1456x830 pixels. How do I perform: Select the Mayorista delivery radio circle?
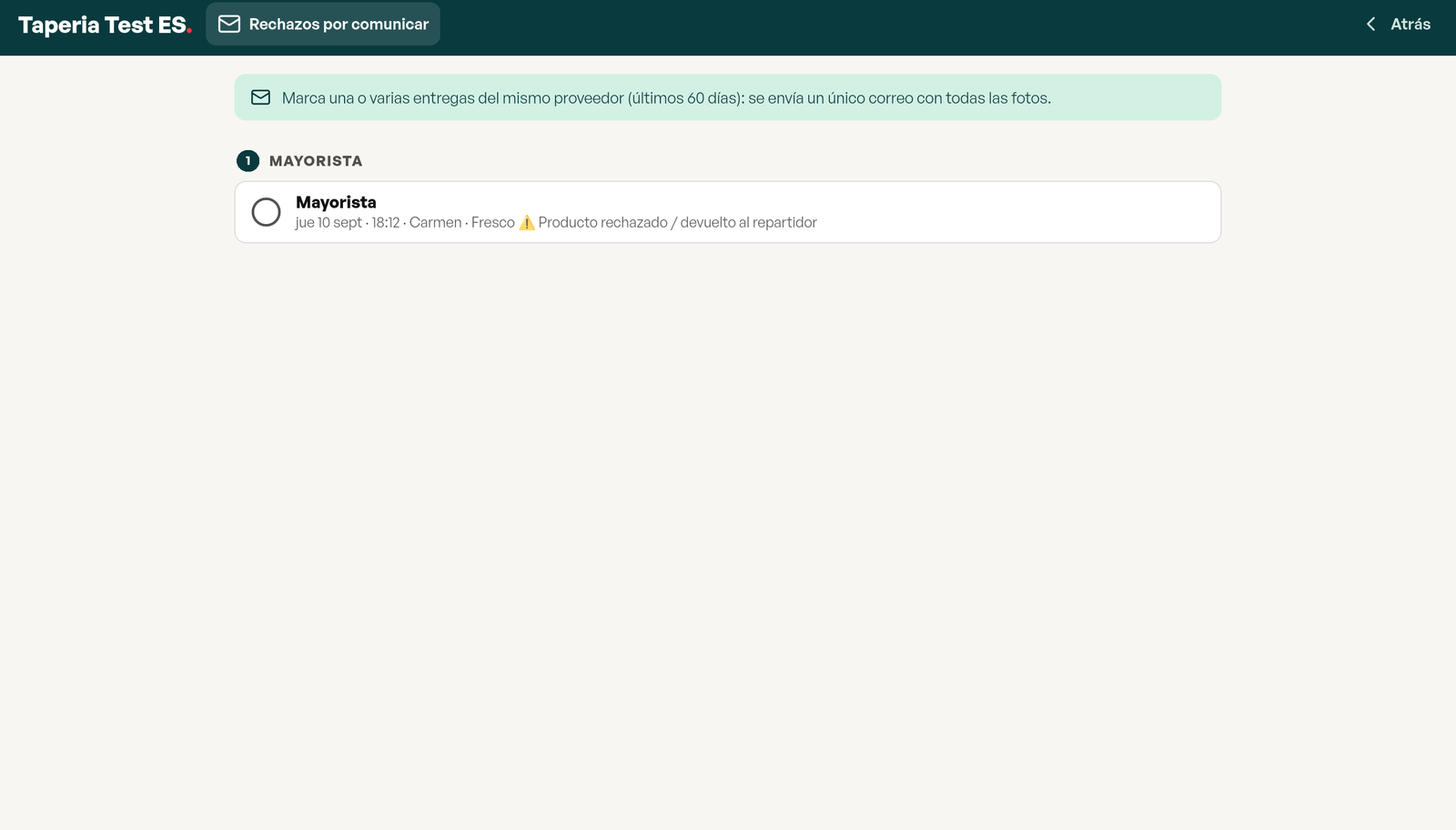[266, 212]
